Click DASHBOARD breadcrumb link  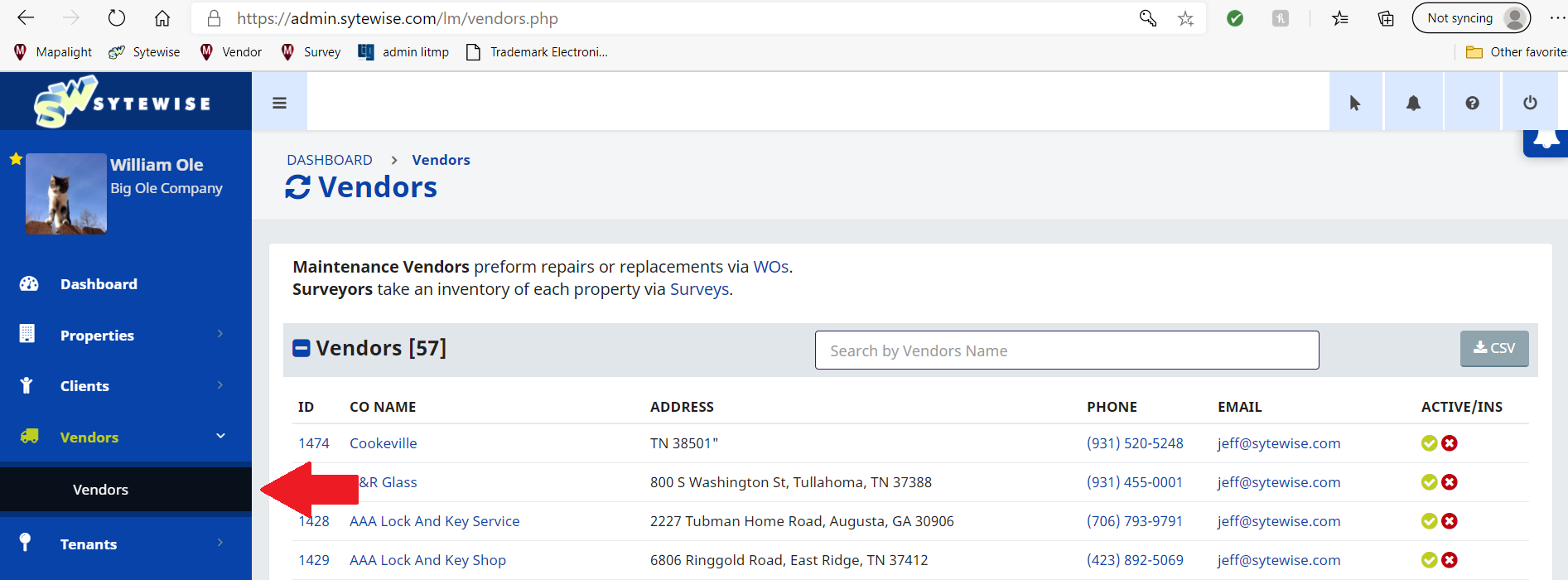330,160
